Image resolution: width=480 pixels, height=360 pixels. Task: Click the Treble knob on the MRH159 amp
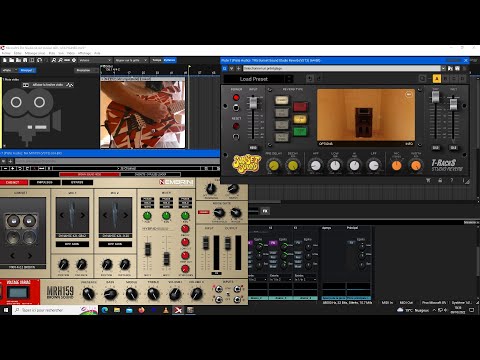click(153, 294)
